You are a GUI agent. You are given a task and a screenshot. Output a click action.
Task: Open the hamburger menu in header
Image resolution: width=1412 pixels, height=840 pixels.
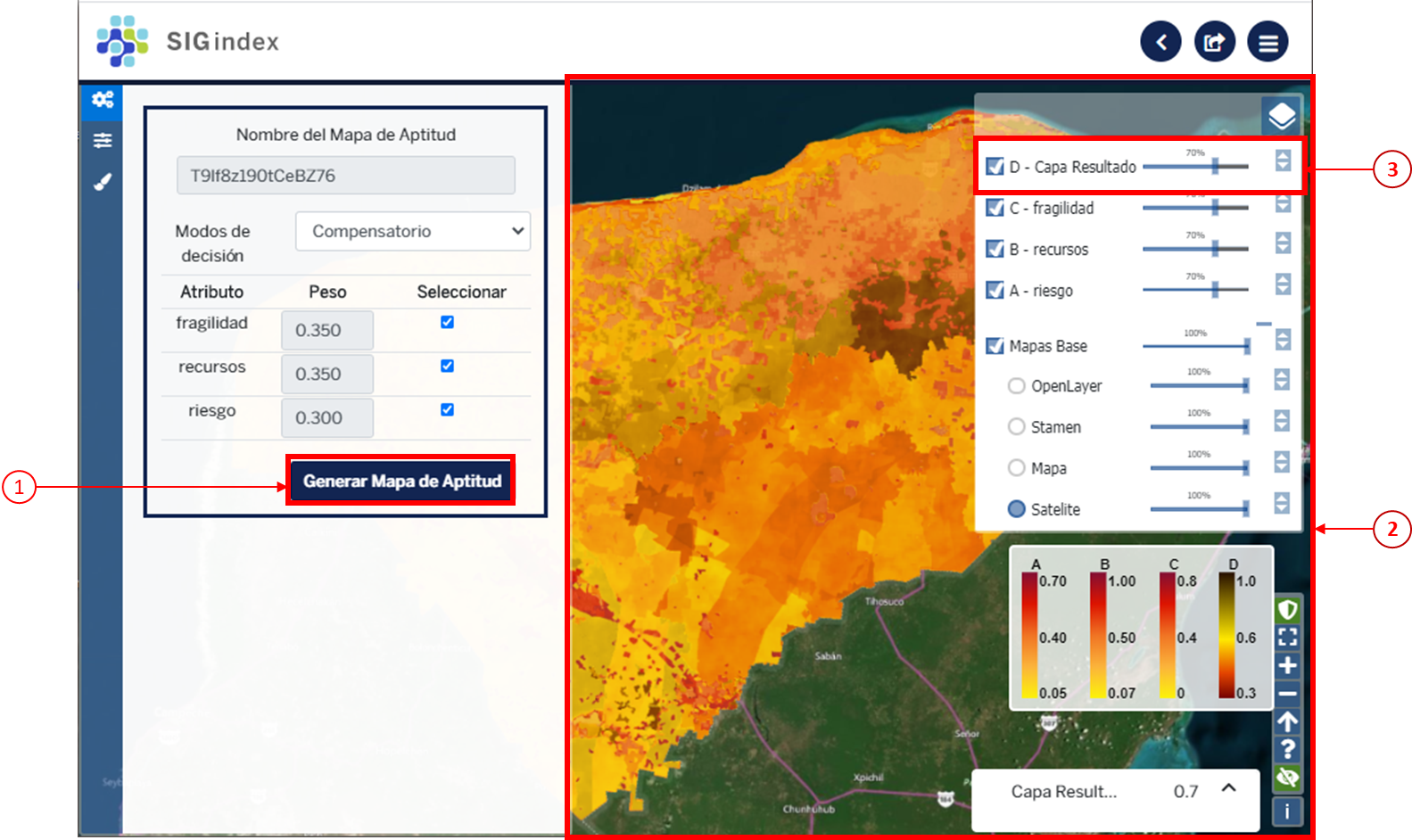click(x=1267, y=41)
